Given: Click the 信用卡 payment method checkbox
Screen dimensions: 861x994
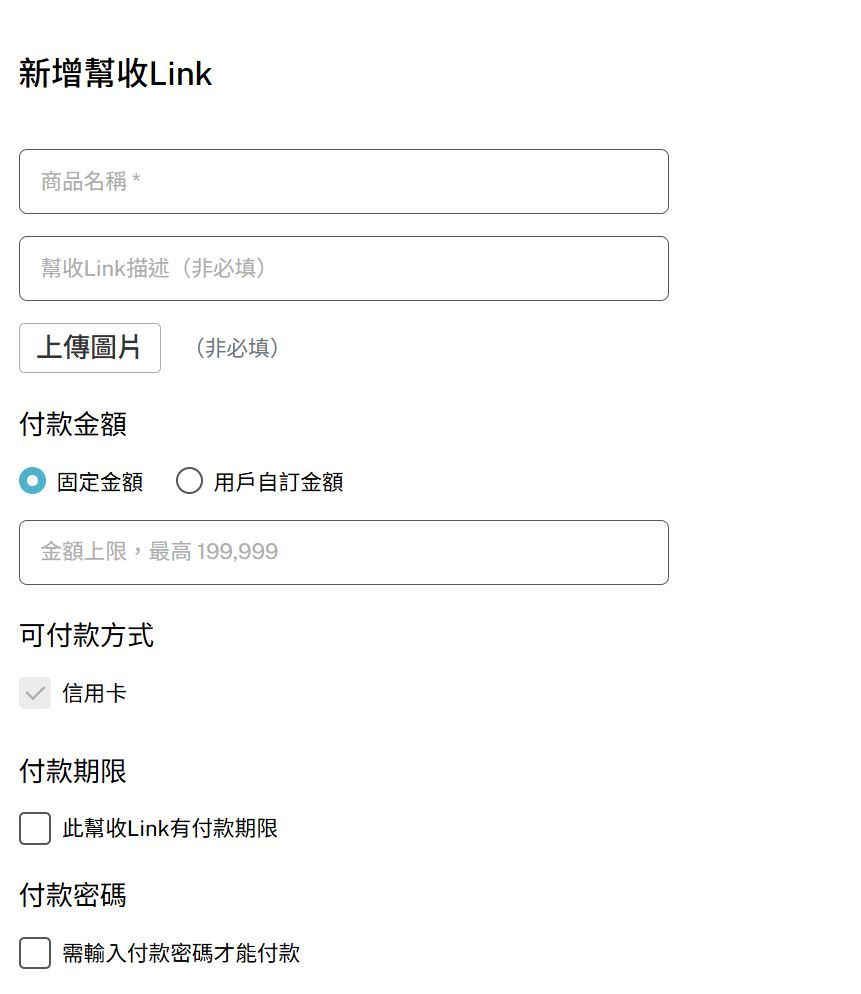Looking at the screenshot, I should (x=35, y=693).
